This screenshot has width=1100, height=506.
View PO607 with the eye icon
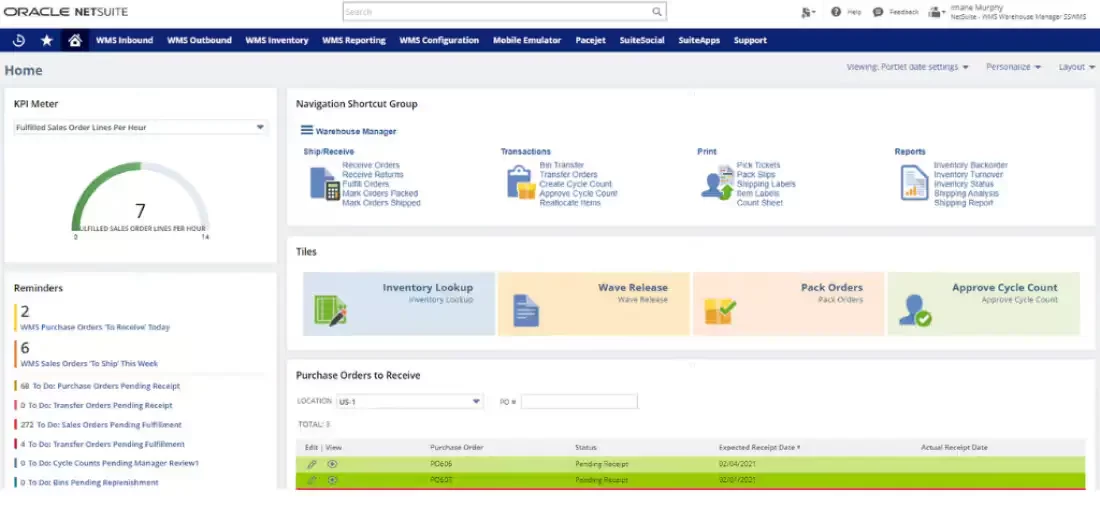click(333, 480)
